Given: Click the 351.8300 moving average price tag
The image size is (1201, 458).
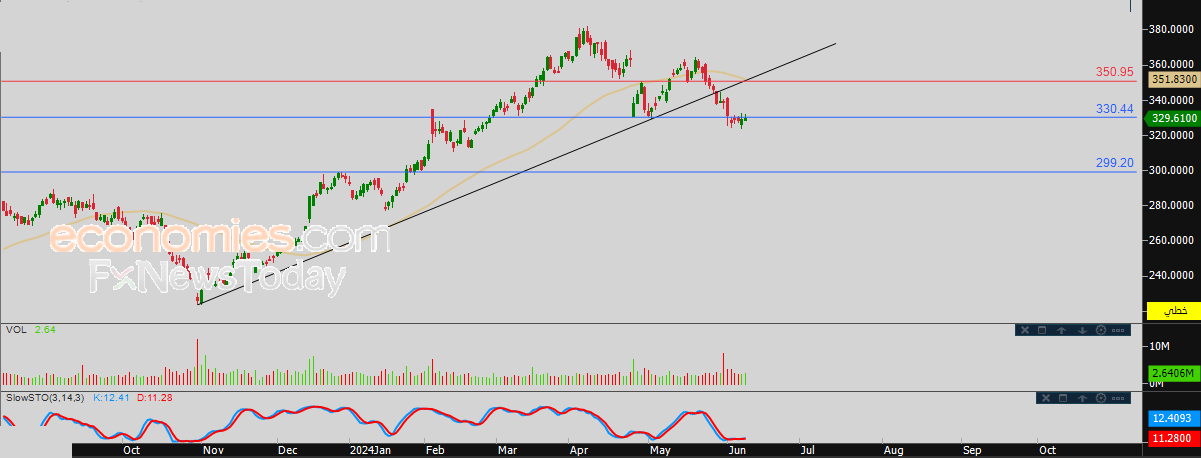Looking at the screenshot, I should [1174, 79].
